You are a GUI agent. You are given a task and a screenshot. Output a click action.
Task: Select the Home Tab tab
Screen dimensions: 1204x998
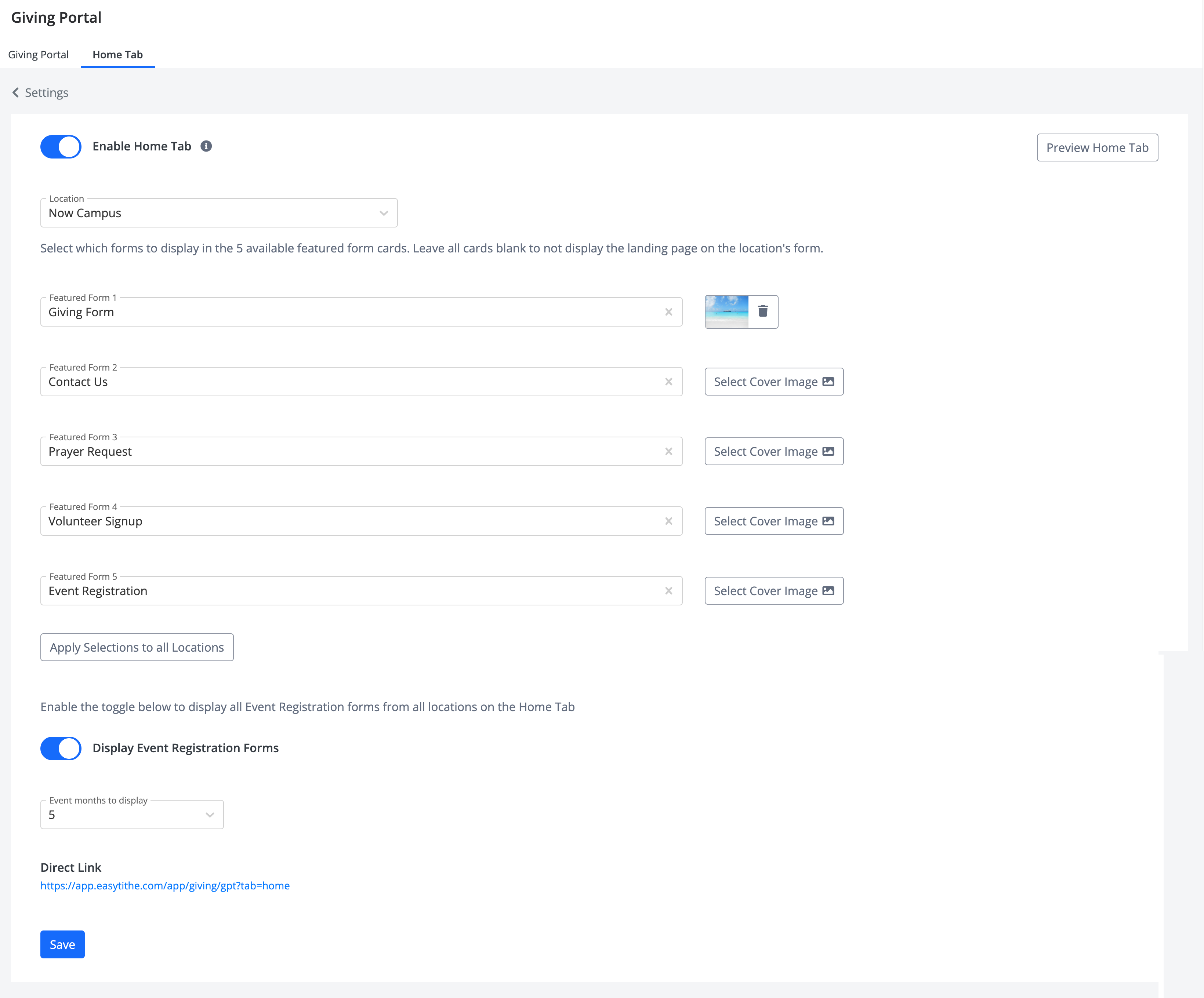[117, 54]
